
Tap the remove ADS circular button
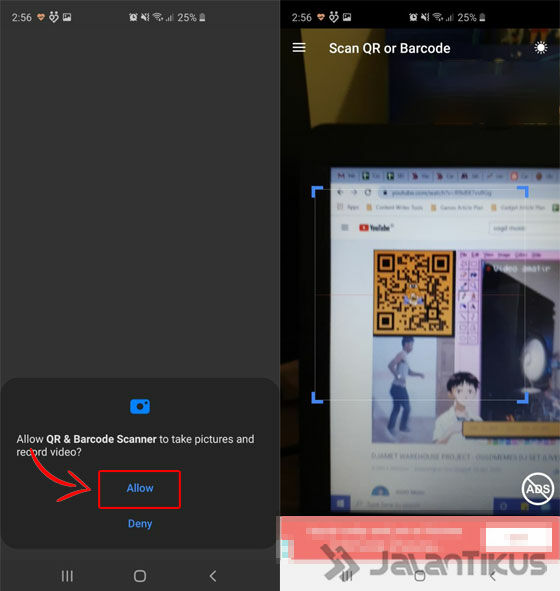(x=537, y=489)
